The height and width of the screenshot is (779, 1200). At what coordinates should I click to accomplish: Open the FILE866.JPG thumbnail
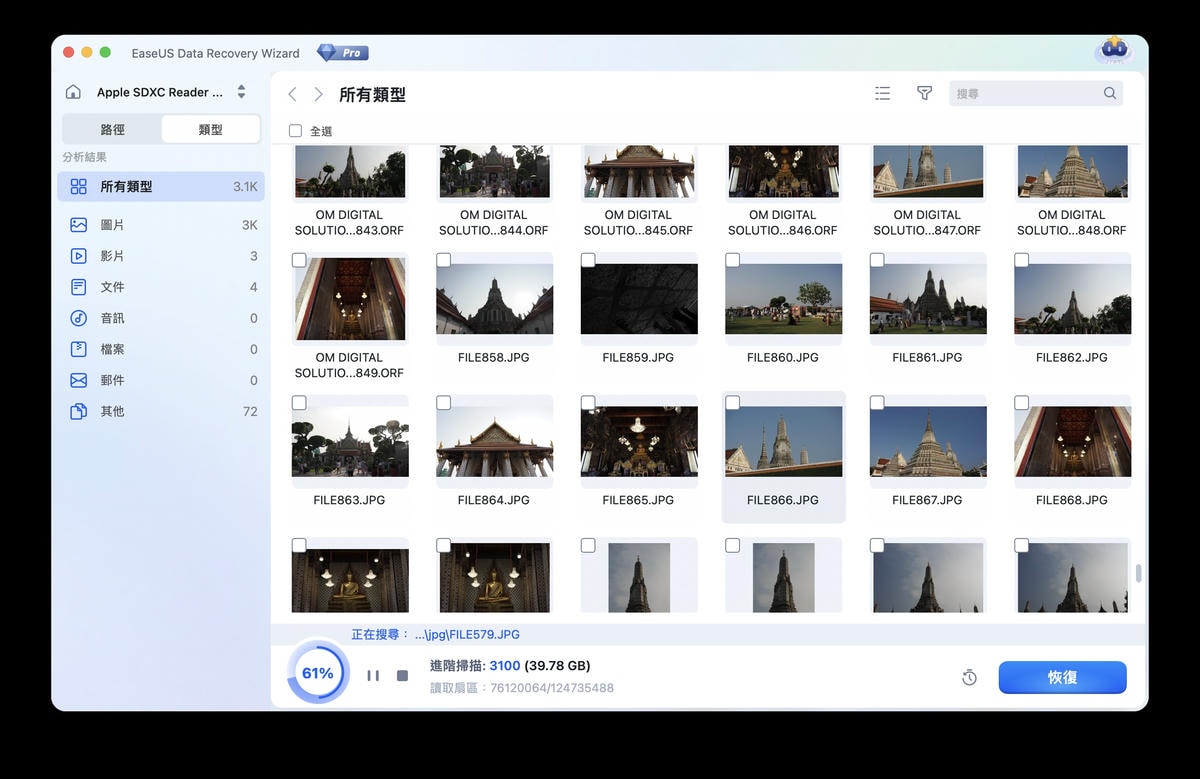pyautogui.click(x=783, y=441)
